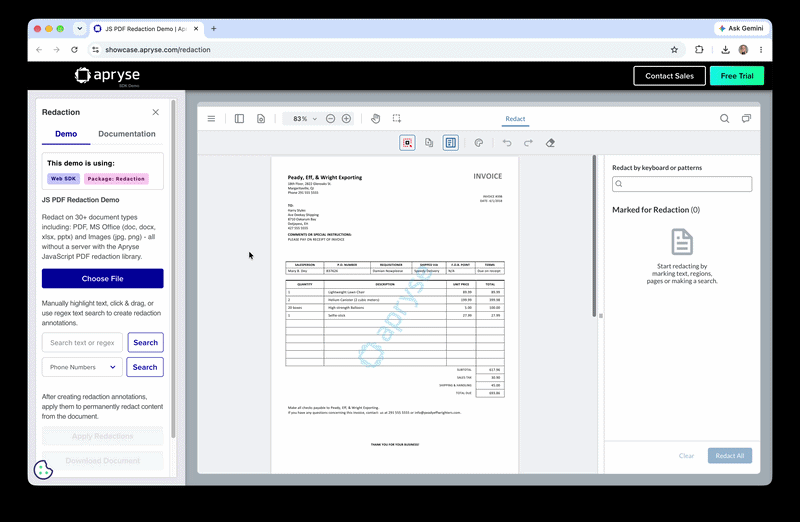Click the Apryse logo
Image resolution: width=800 pixels, height=522 pixels.
107,76
